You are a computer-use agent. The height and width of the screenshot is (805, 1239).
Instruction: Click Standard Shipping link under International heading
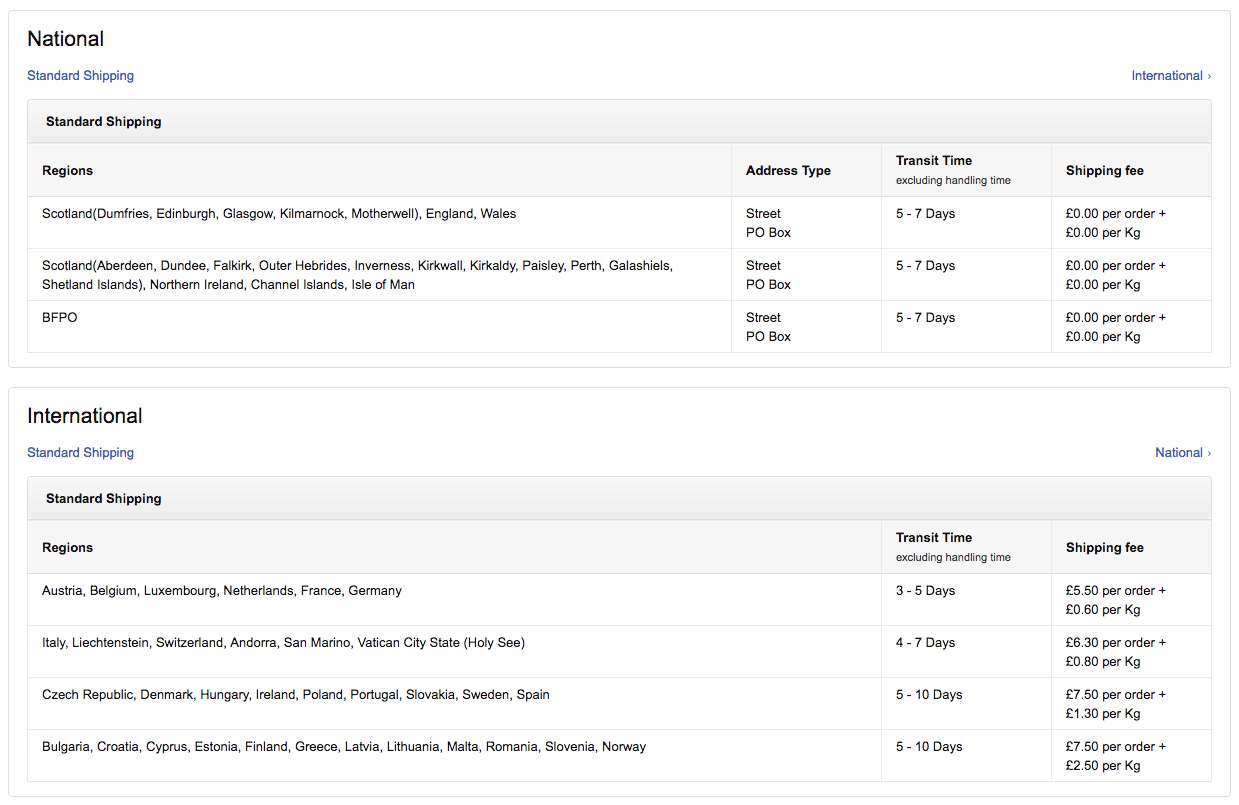pyautogui.click(x=80, y=453)
